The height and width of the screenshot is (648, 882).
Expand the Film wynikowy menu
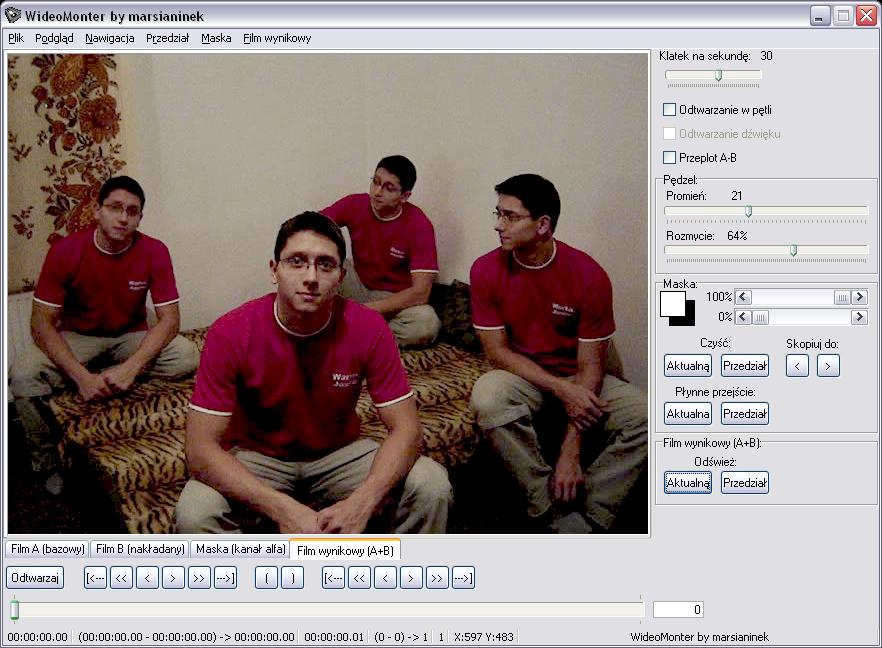[x=277, y=38]
